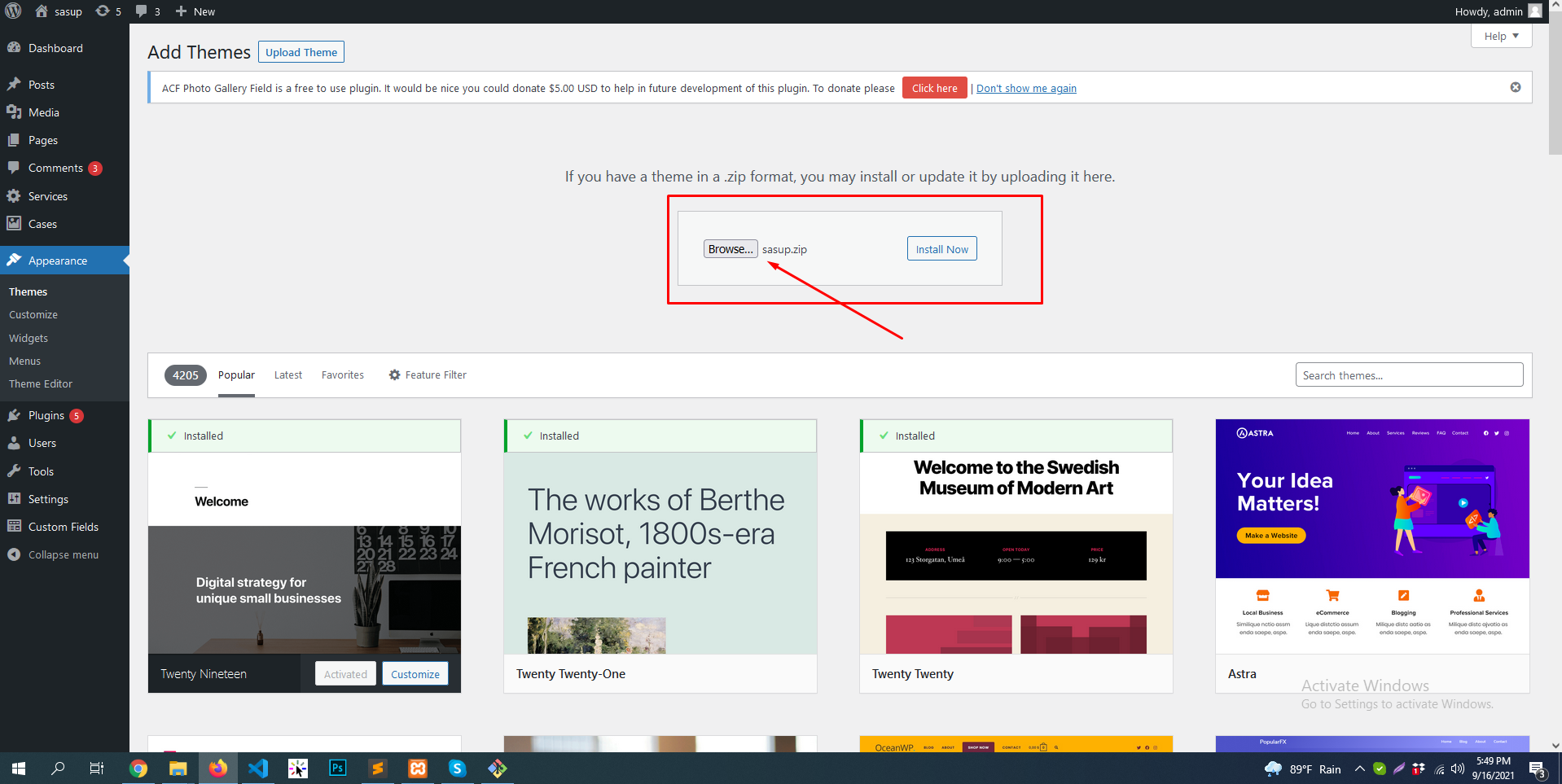Open the Services menu item

click(x=48, y=196)
